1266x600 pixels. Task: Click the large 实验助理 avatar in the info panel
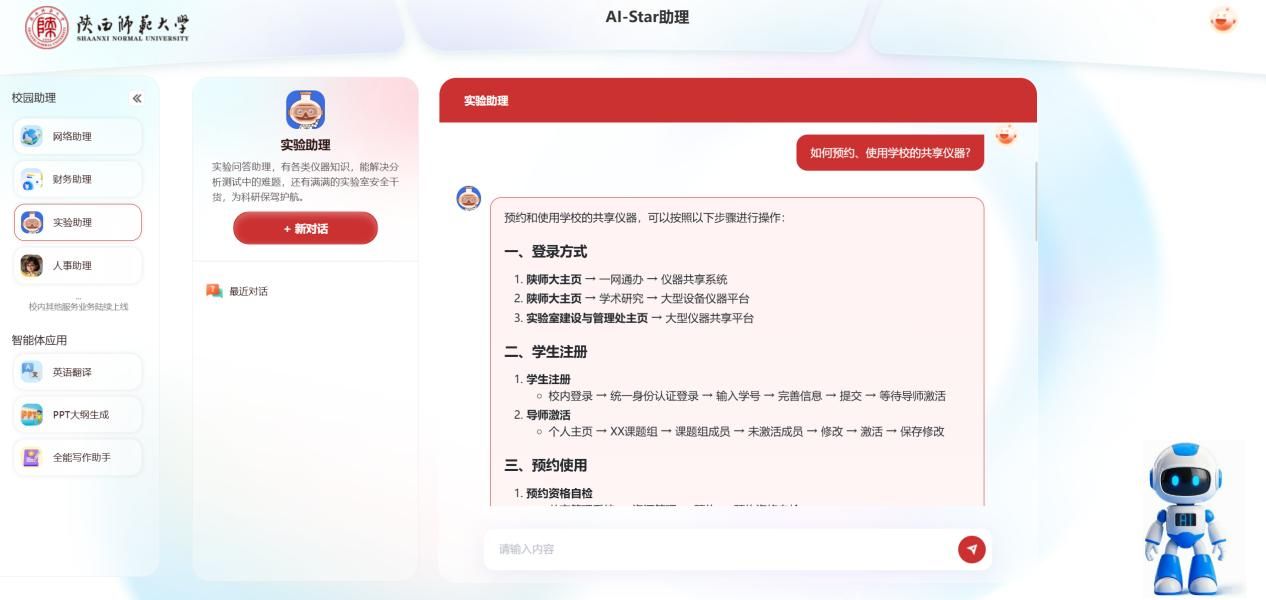(305, 110)
